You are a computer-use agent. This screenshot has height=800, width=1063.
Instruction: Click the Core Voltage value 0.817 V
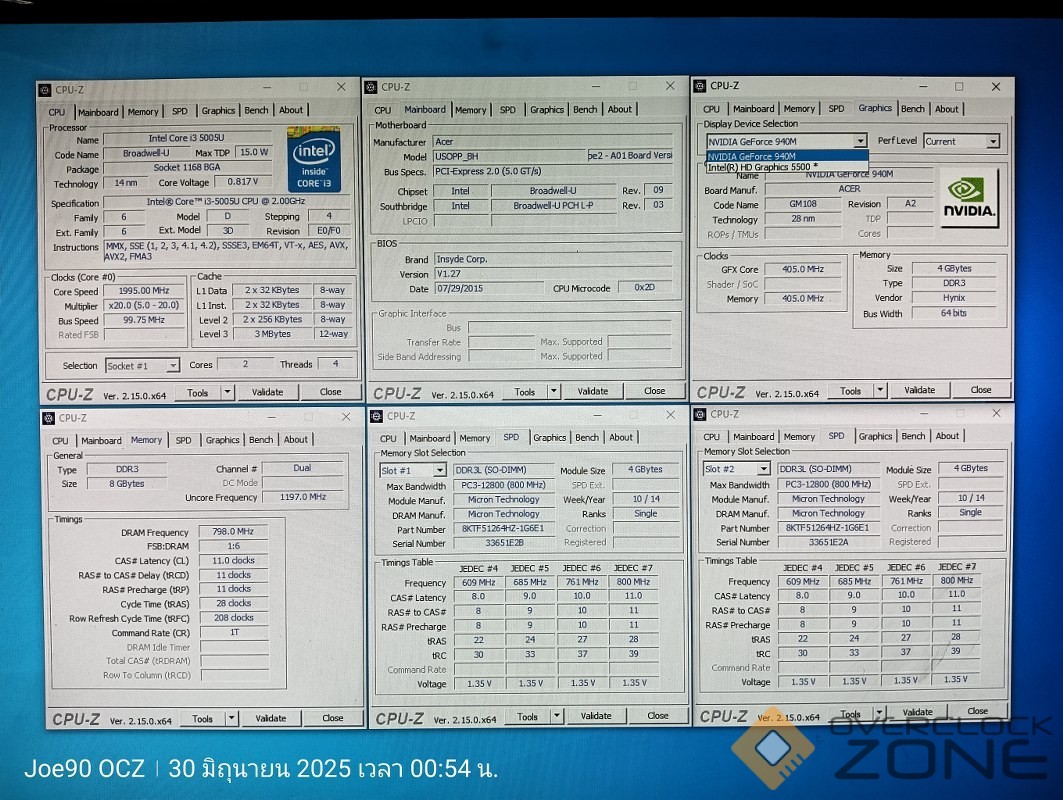(x=242, y=181)
